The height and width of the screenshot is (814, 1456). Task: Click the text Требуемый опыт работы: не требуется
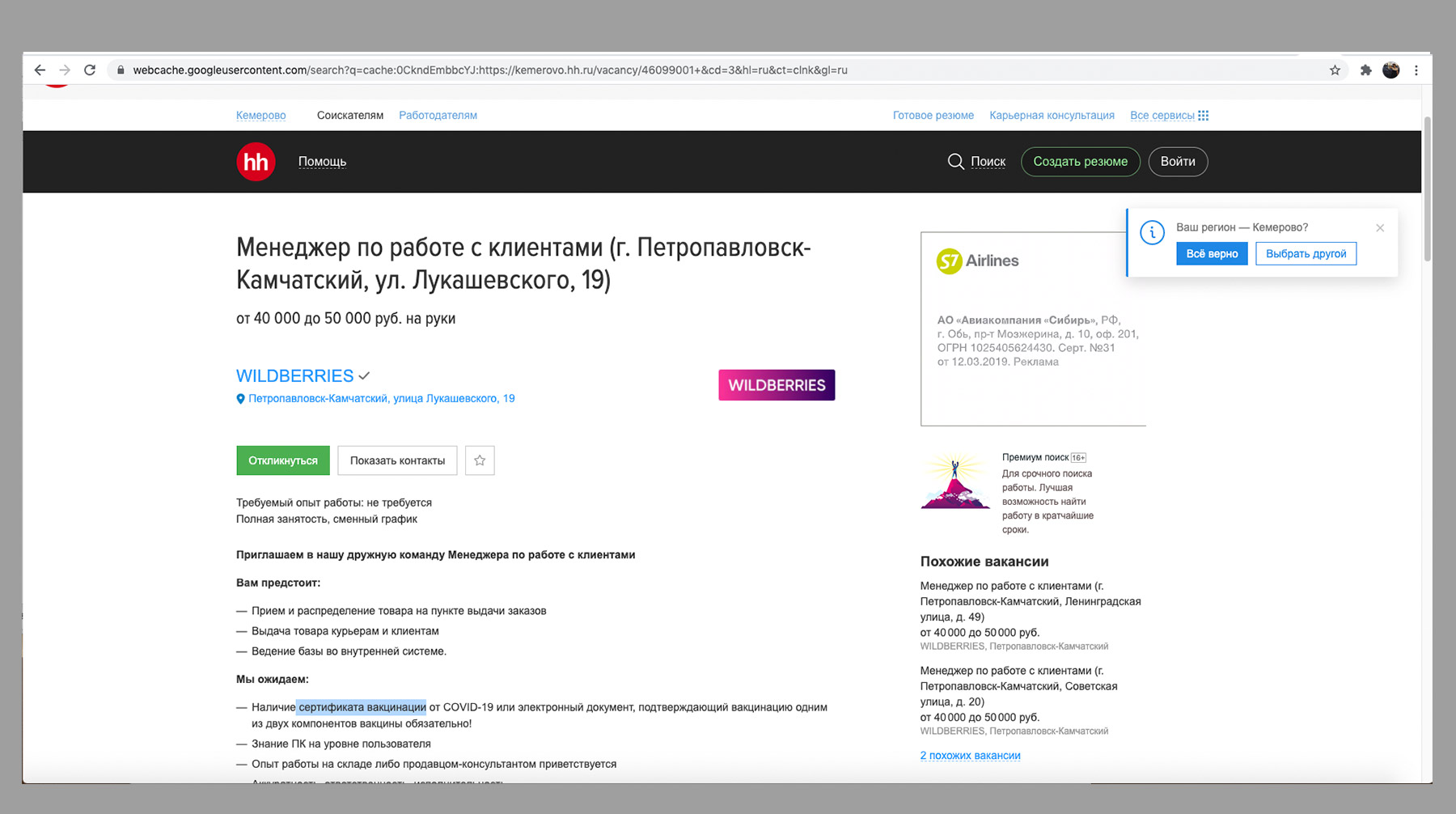334,502
